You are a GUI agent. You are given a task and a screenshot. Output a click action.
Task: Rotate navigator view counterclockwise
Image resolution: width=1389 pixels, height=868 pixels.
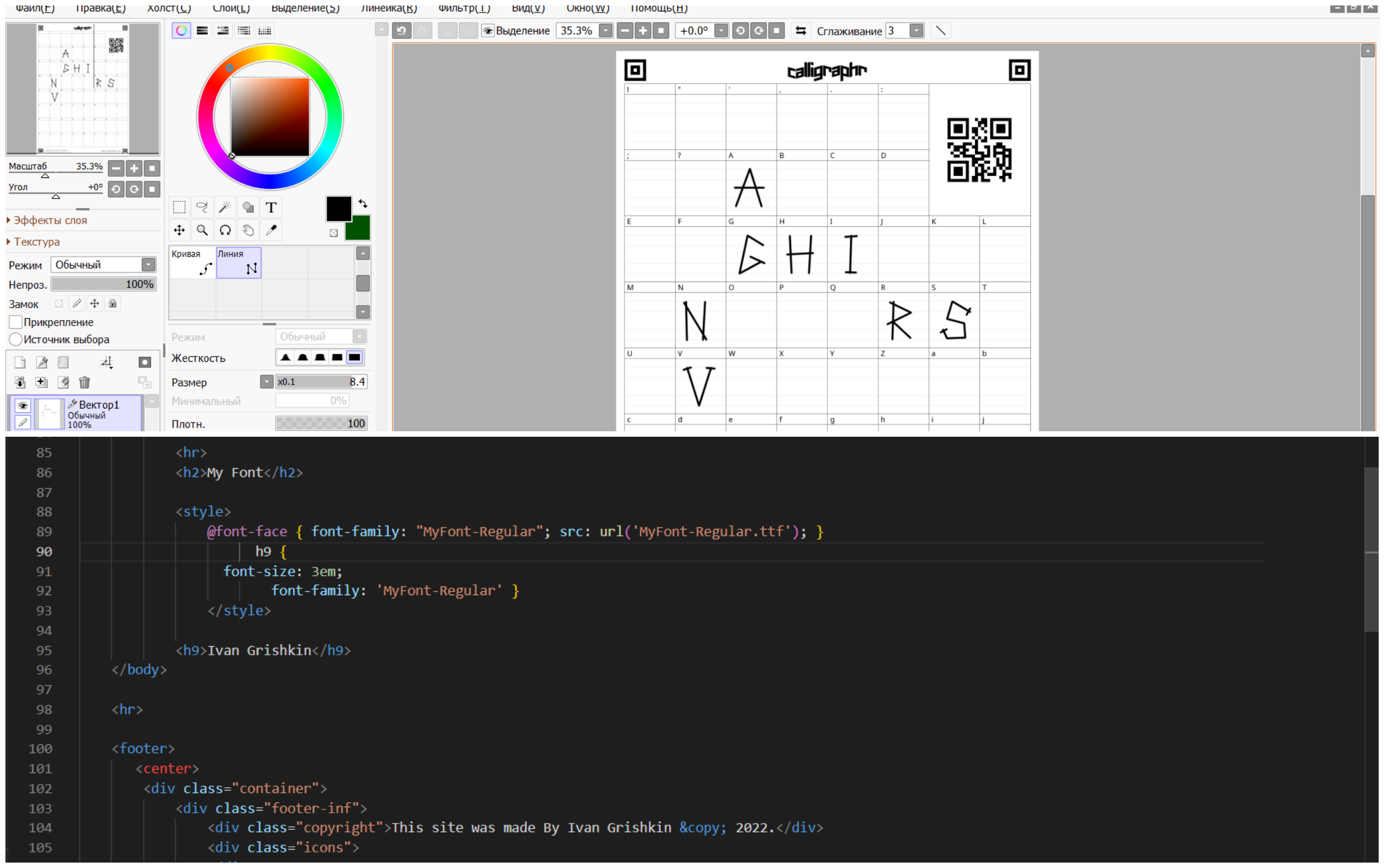click(x=116, y=189)
